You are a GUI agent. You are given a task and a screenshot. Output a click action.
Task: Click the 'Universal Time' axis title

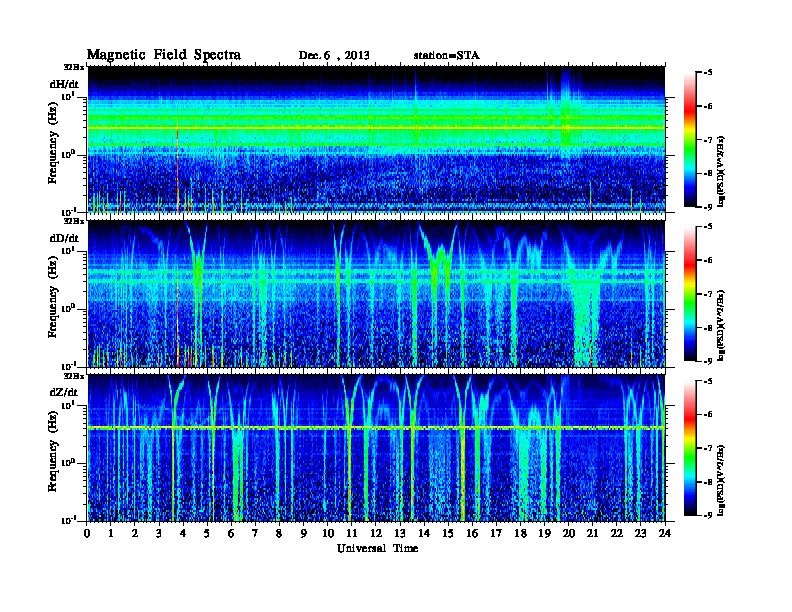[377, 548]
